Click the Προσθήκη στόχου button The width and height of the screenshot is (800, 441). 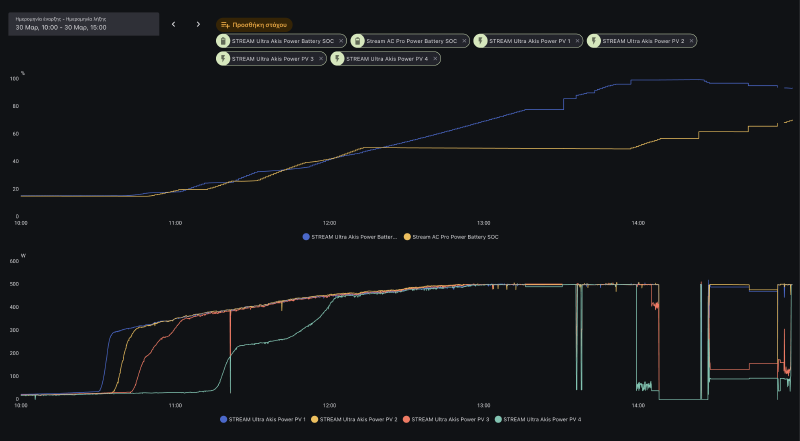click(x=254, y=24)
